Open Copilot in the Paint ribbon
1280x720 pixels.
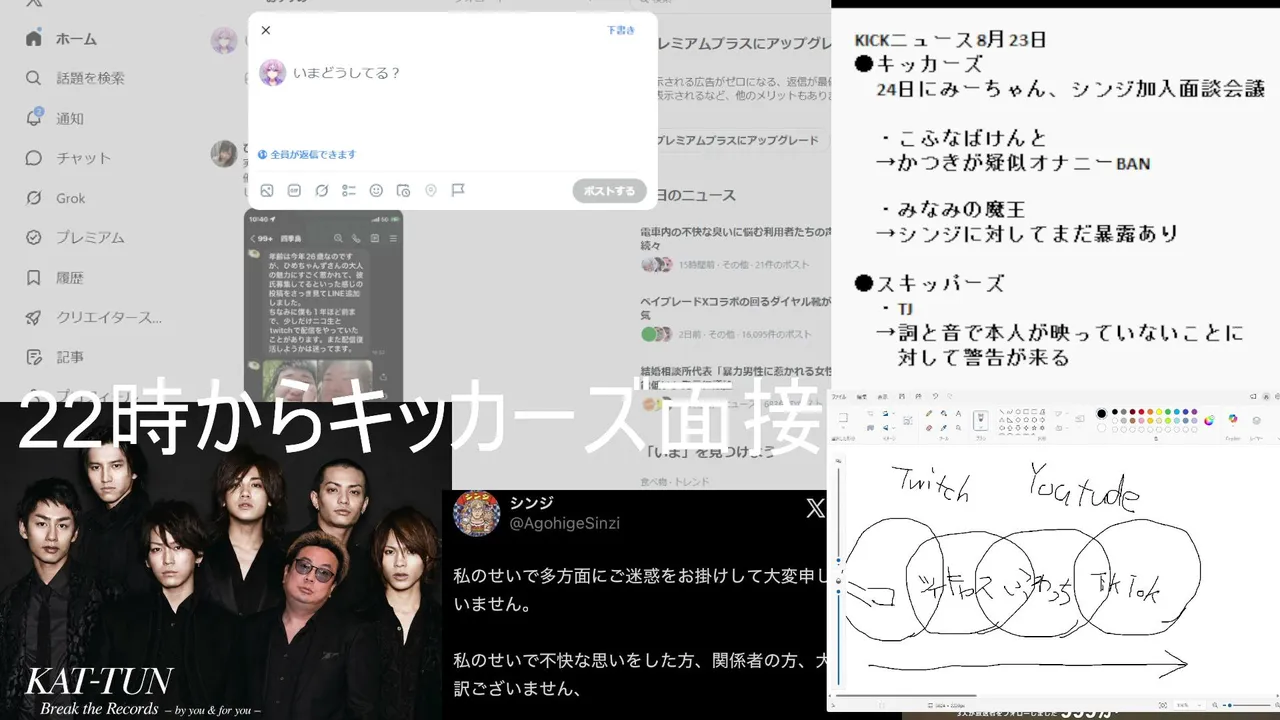point(1233,420)
